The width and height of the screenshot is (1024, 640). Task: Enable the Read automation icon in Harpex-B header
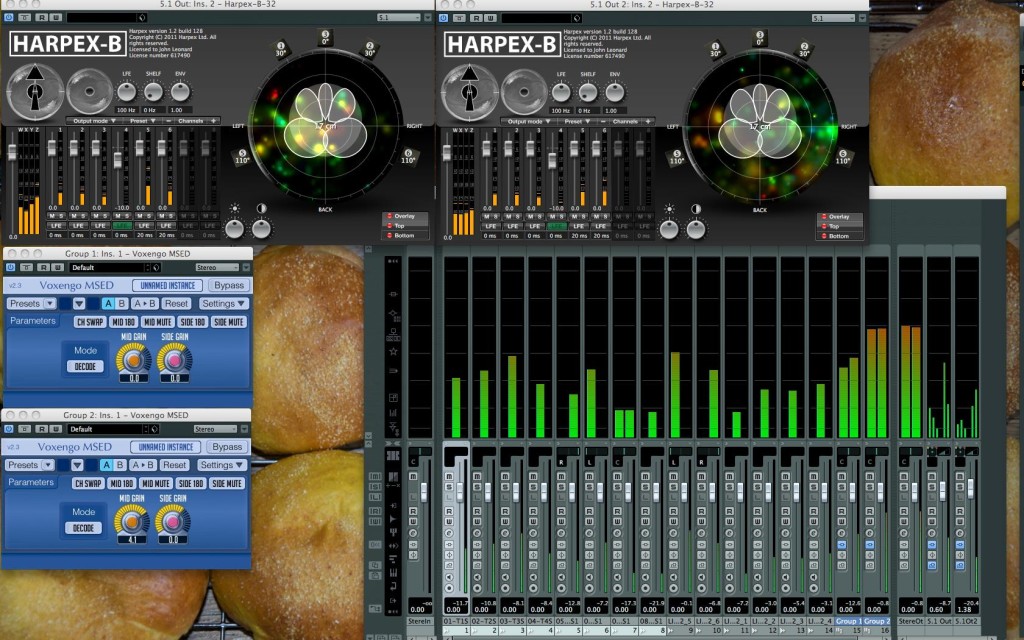42,18
